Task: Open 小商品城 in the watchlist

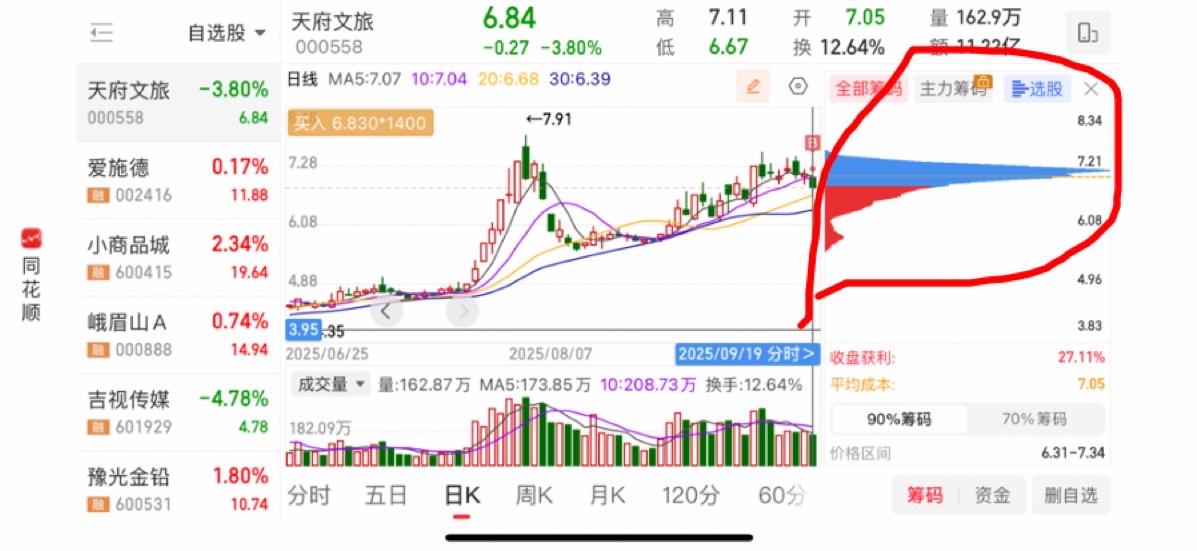Action: point(178,258)
